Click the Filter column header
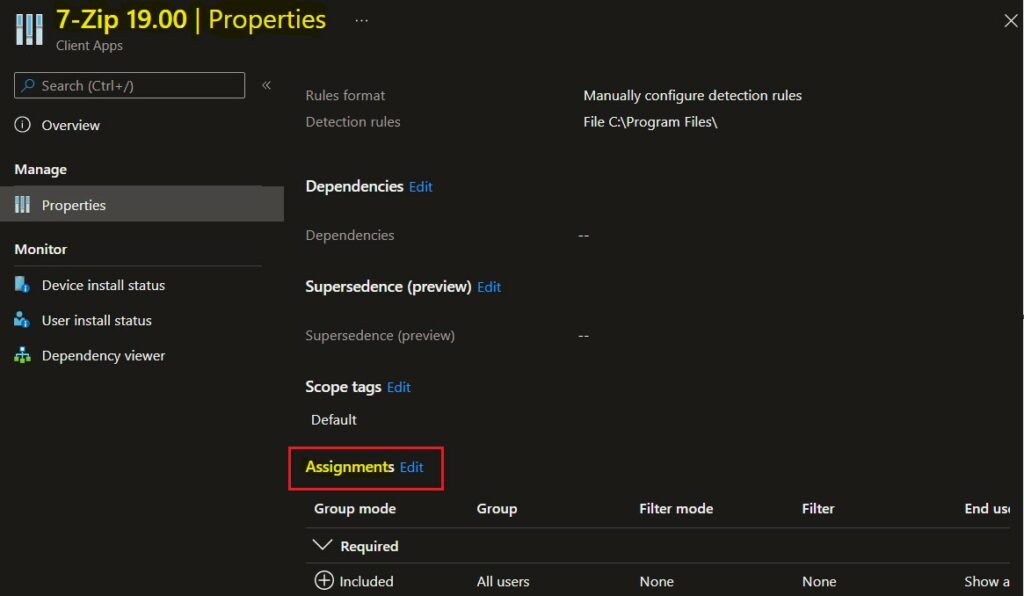 click(818, 509)
